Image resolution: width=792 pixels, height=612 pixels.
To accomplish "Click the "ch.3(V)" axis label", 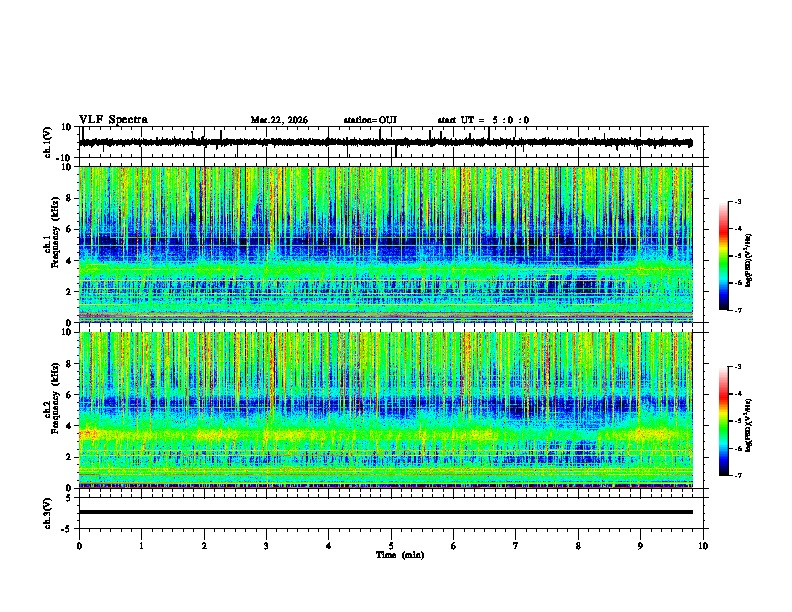I will pos(48,513).
